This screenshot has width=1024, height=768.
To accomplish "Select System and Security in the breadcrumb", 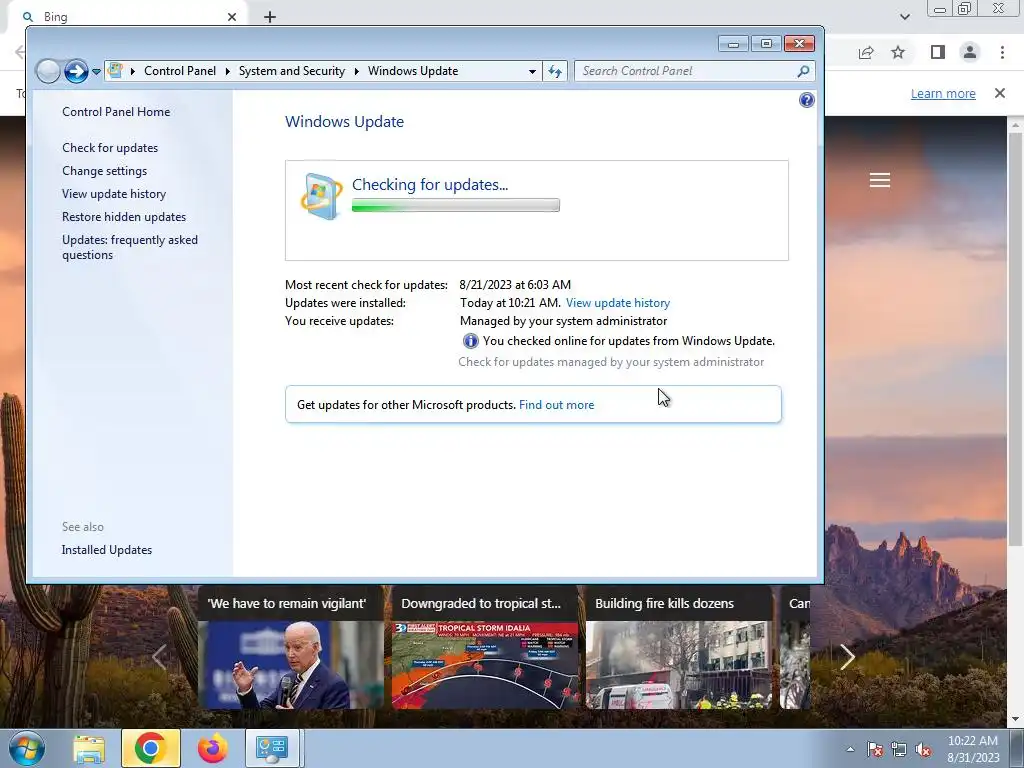I will point(291,71).
